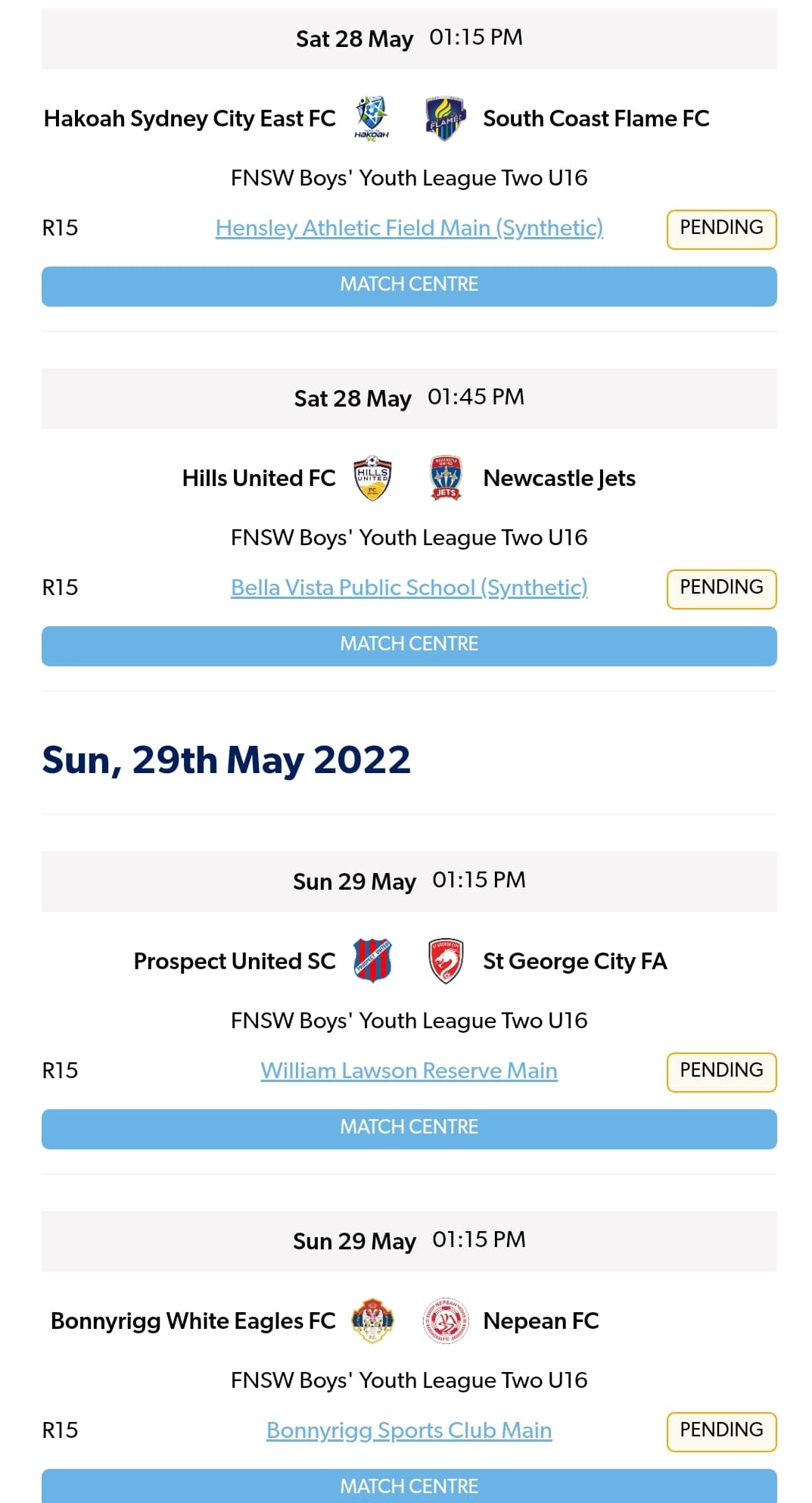Viewport: 812px width, 1503px height.
Task: Select the St George City FA logo
Action: [x=446, y=961]
